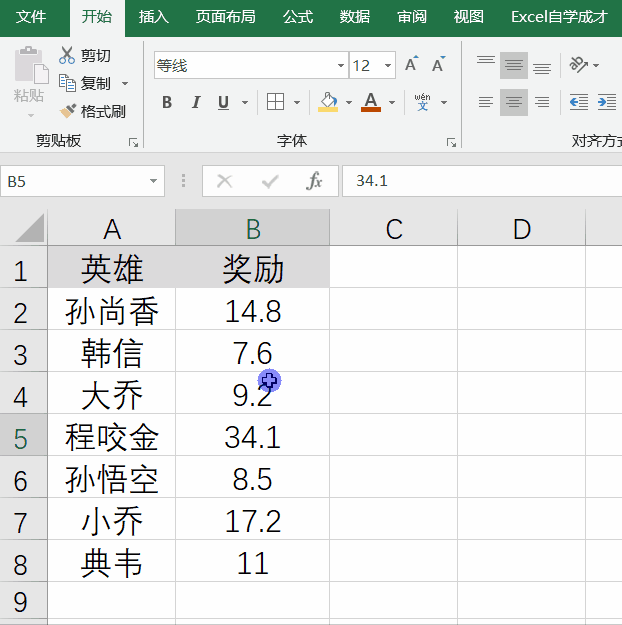
Task: Switch to the 视图 View tab
Action: coord(469,17)
